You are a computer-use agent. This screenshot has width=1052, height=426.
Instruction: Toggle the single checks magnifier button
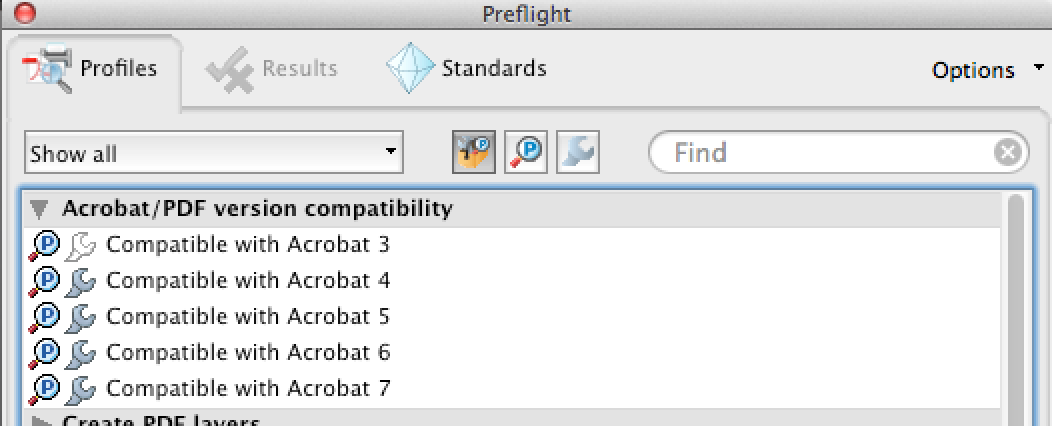[526, 152]
